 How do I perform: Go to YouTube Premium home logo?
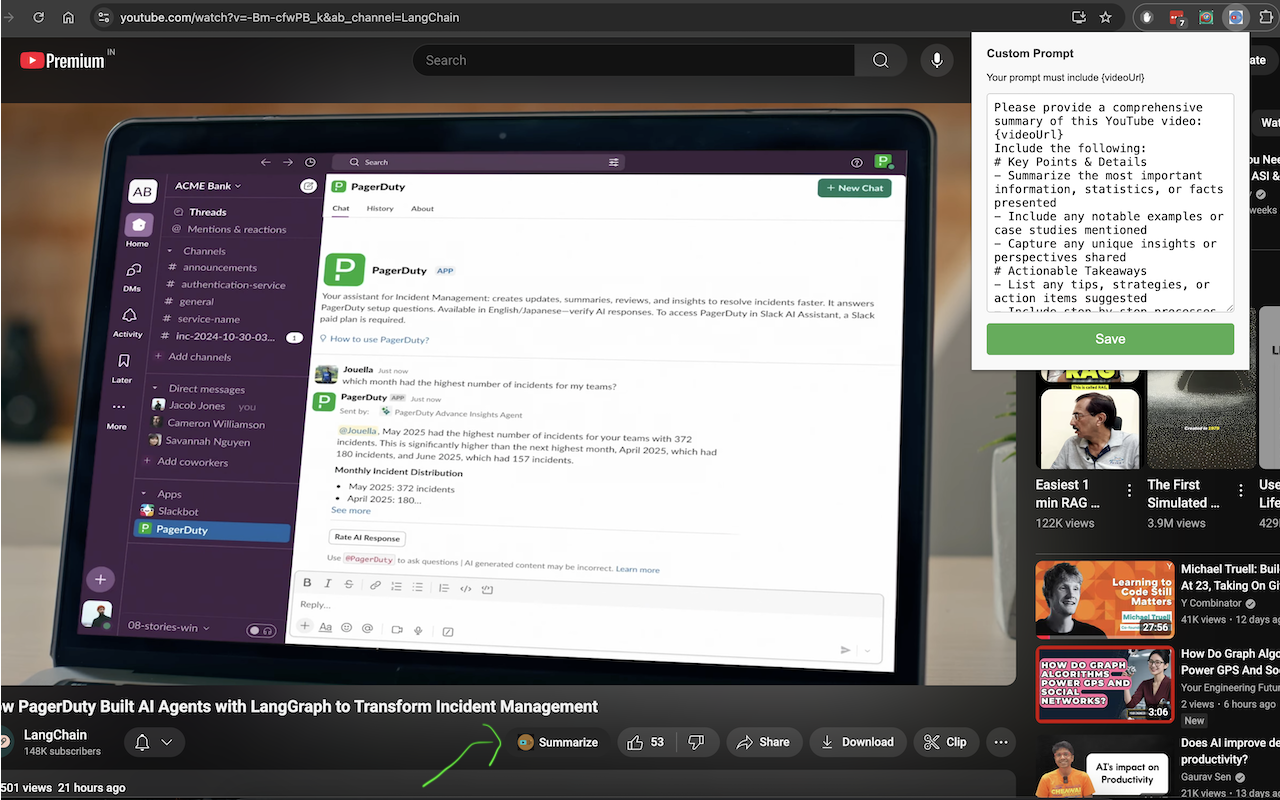click(62, 60)
